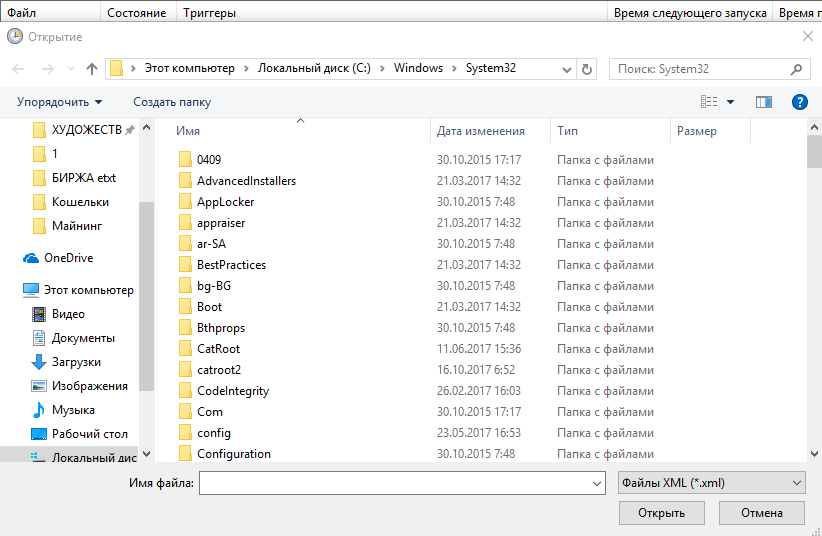Click Состояние column in background window
This screenshot has height=536, width=822.
(136, 13)
